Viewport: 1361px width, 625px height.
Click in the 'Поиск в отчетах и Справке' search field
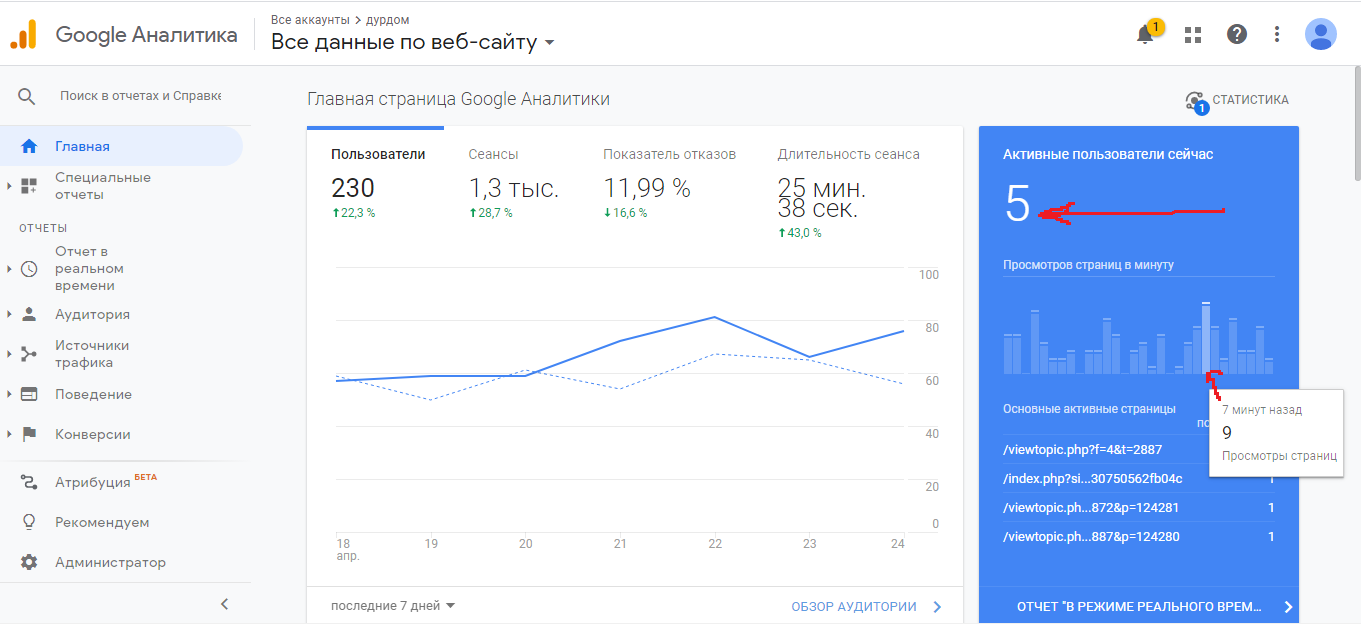coord(140,96)
